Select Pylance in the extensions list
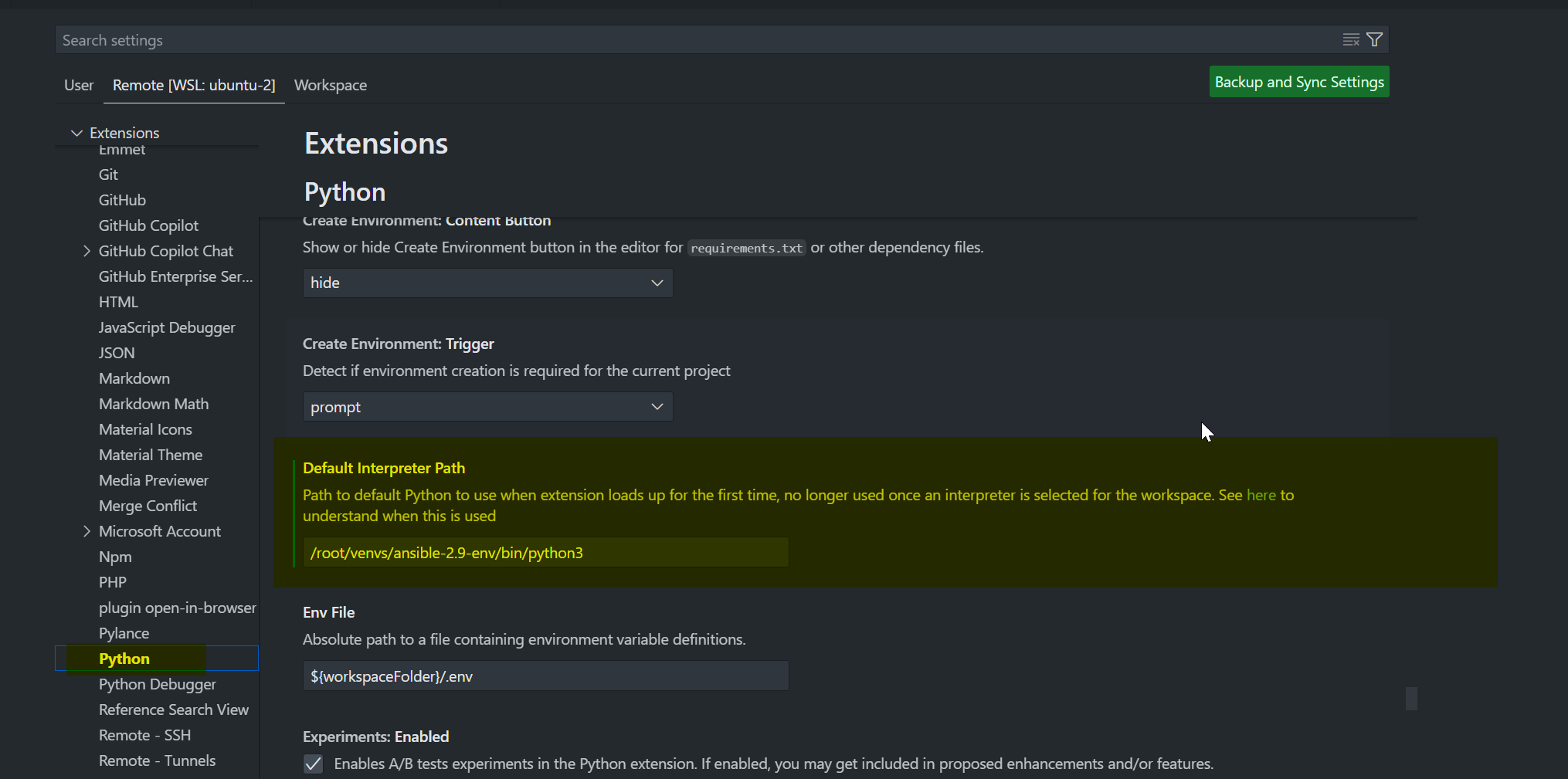This screenshot has height=779, width=1568. [124, 633]
